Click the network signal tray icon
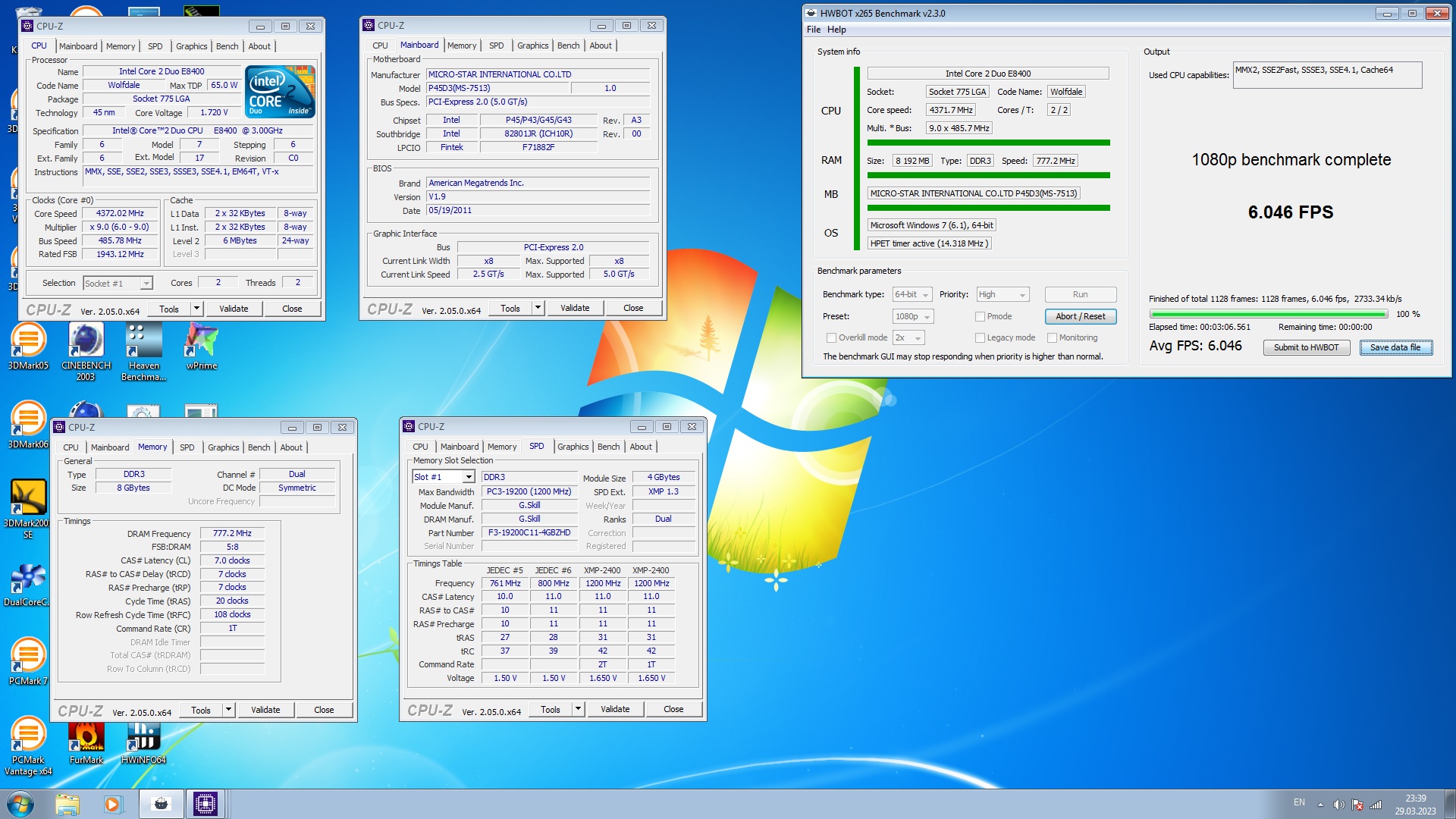 [x=1376, y=805]
